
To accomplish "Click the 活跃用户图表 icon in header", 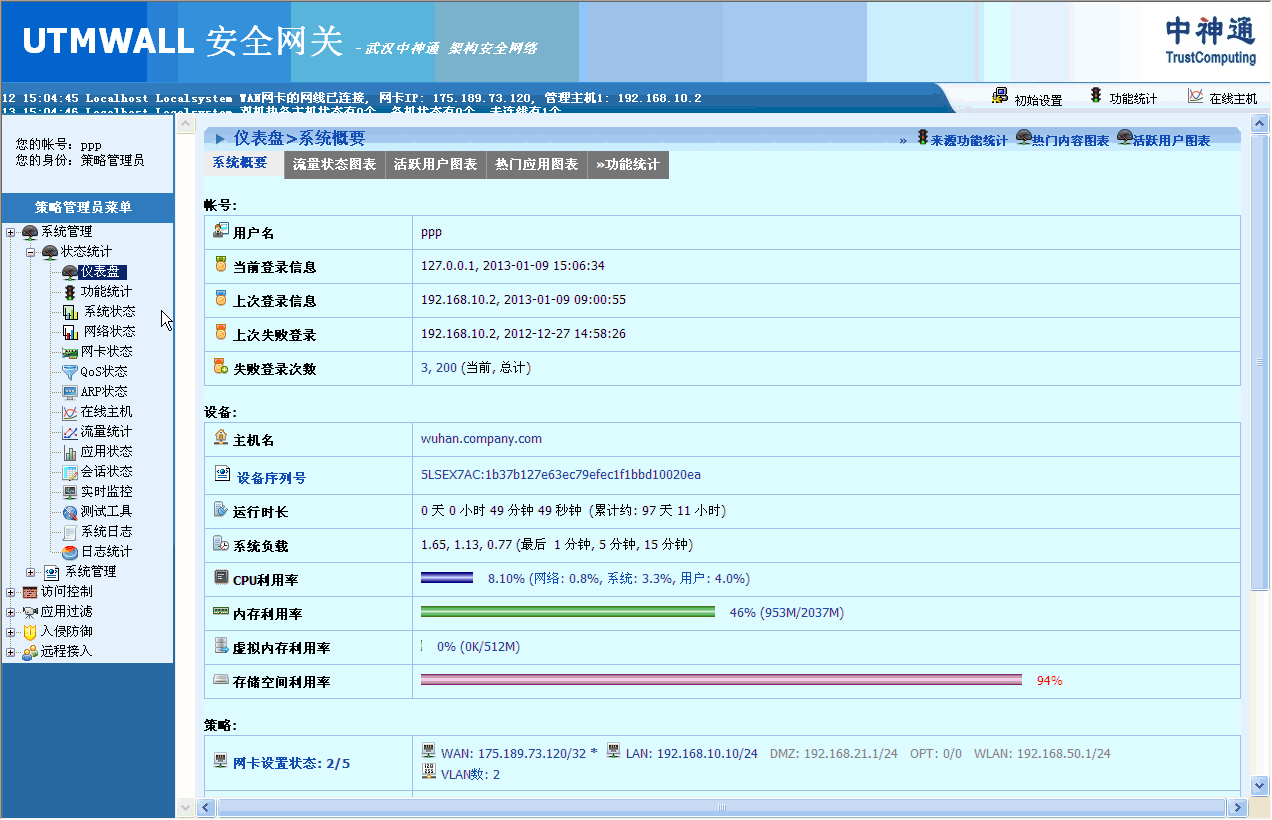I will [x=1125, y=139].
